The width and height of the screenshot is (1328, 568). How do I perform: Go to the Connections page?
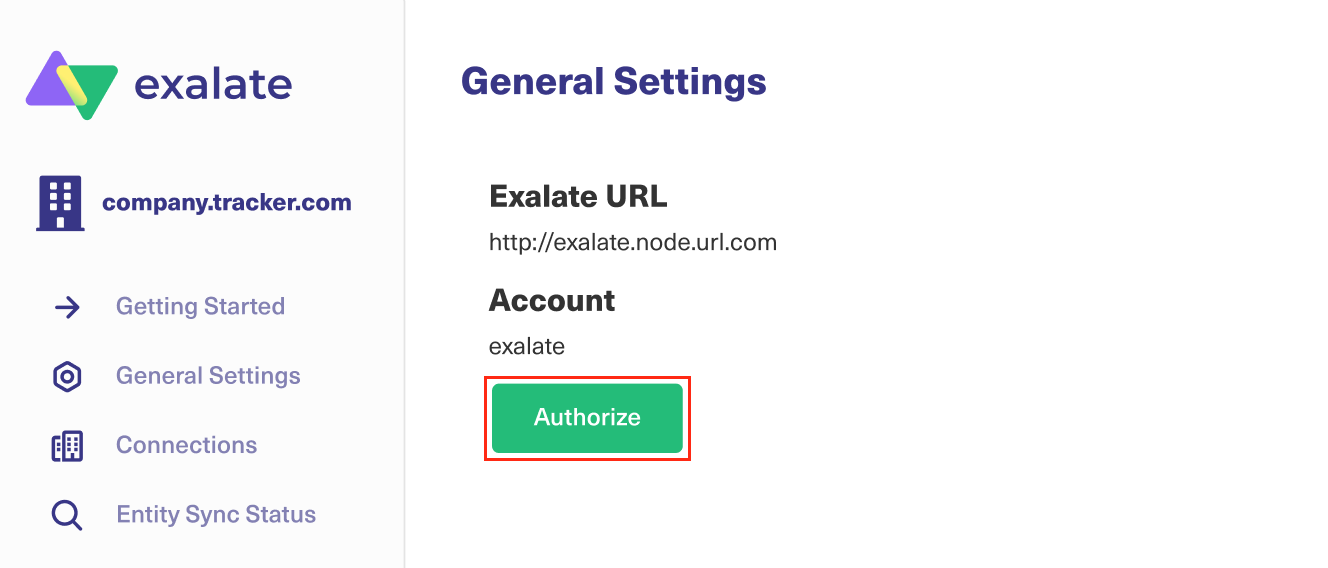coord(186,445)
